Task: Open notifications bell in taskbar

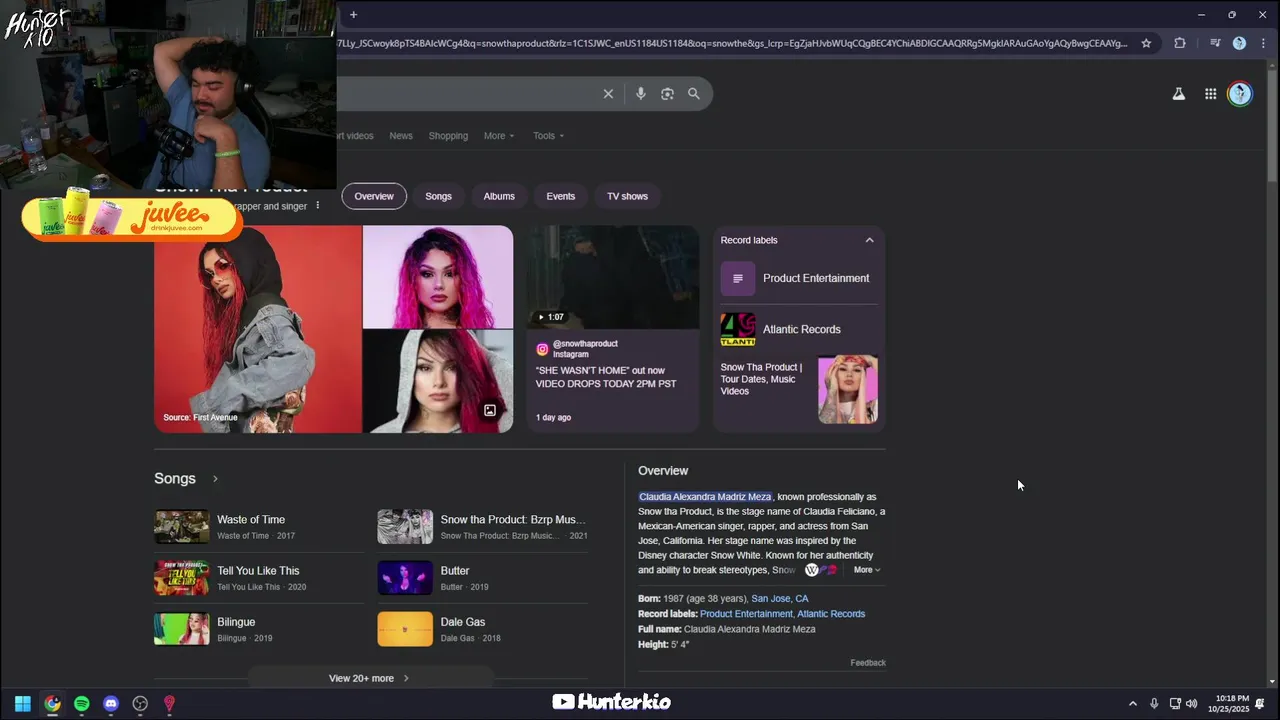Action: [x=1260, y=704]
